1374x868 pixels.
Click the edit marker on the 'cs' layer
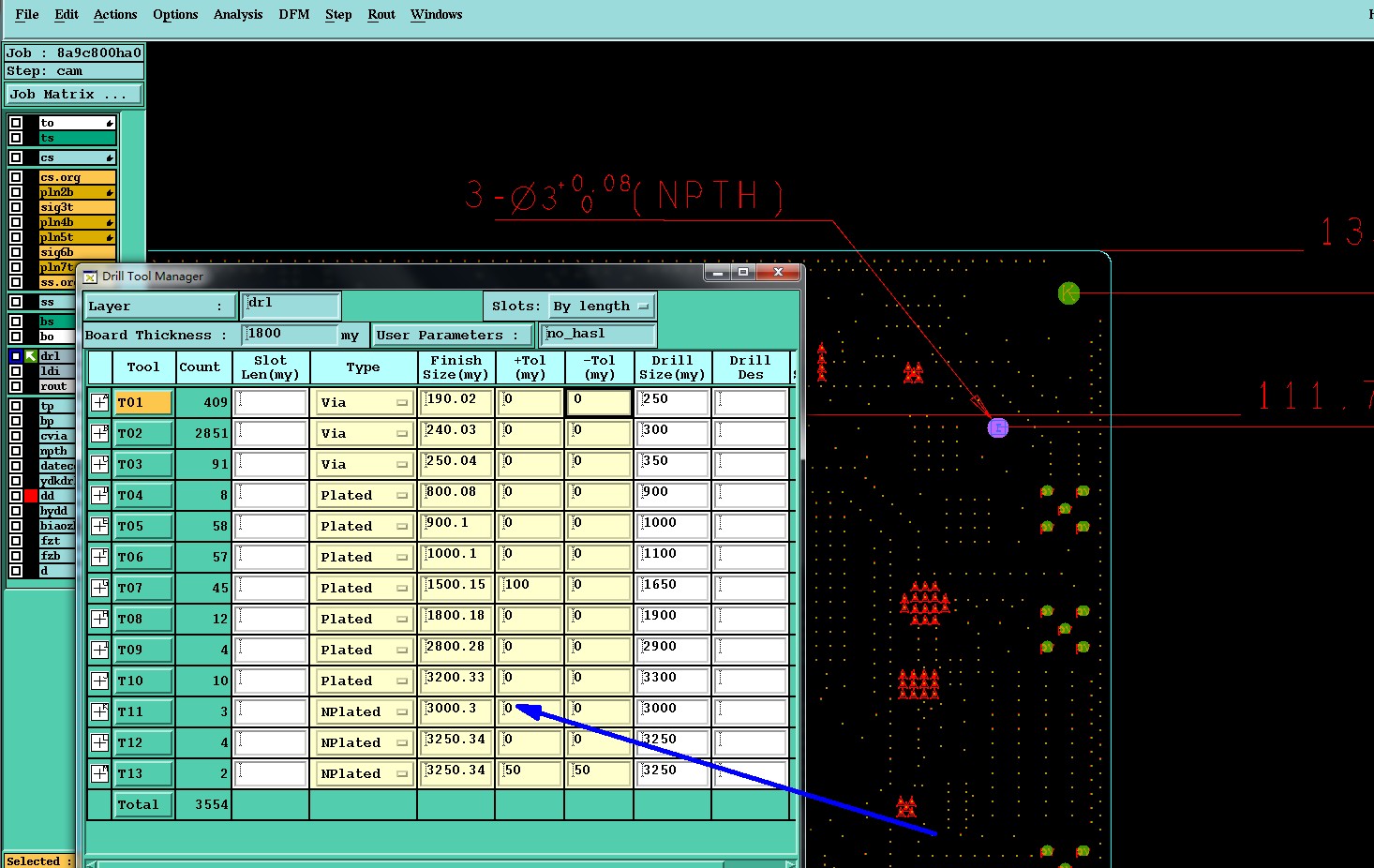pyautogui.click(x=110, y=157)
